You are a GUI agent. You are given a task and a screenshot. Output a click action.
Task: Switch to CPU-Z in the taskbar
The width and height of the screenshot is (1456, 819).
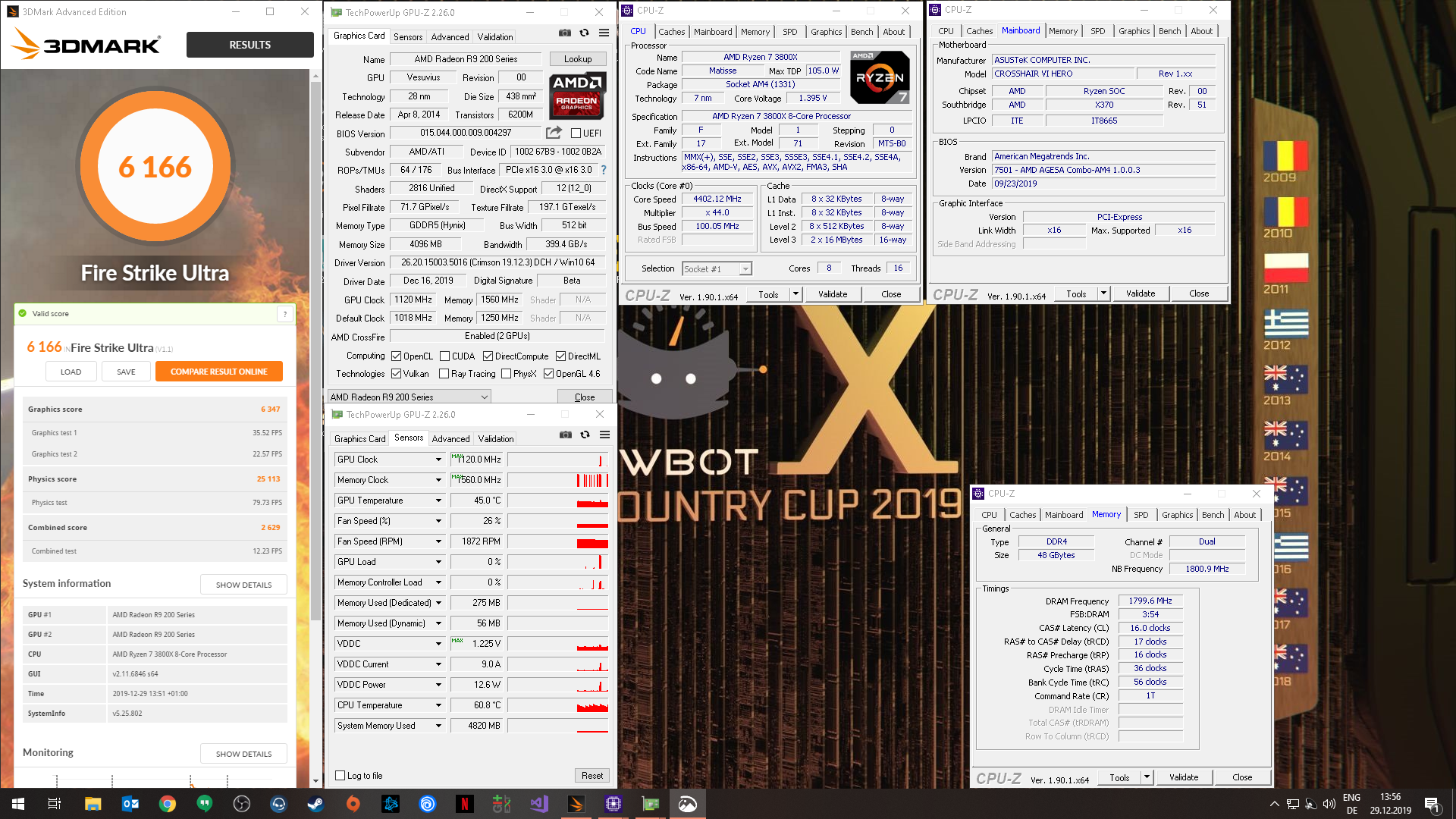pyautogui.click(x=613, y=804)
